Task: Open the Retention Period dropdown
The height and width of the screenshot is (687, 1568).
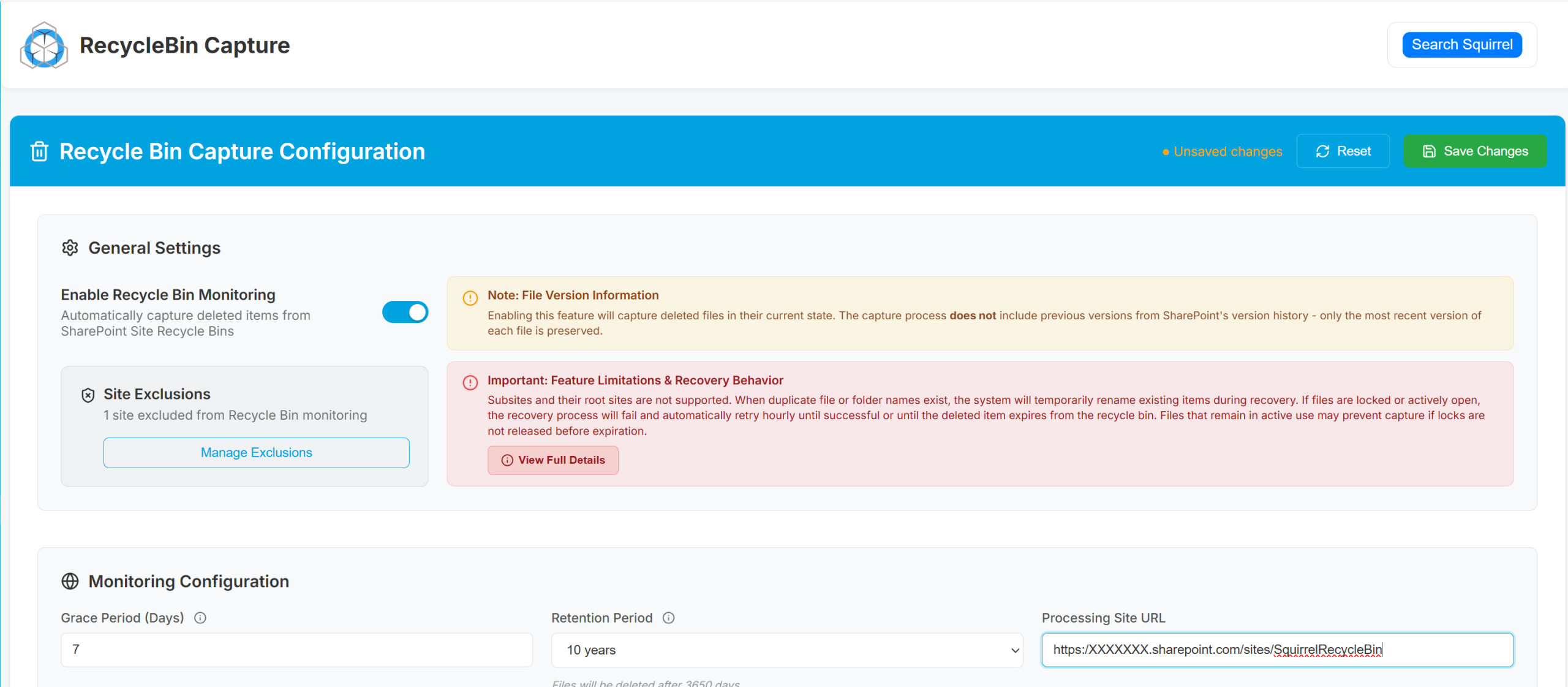Action: pyautogui.click(x=786, y=650)
